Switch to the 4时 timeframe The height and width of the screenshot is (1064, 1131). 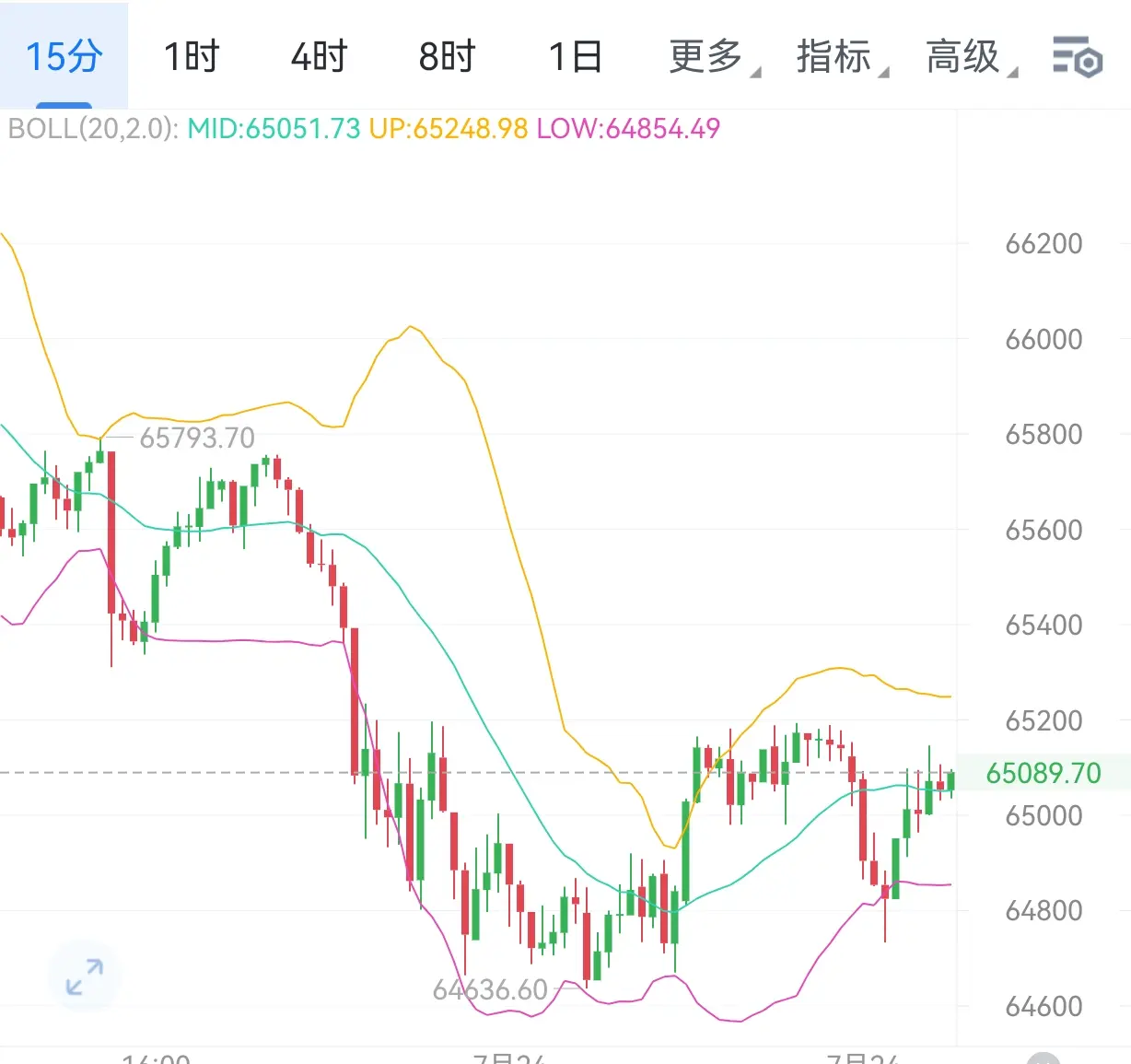click(x=320, y=57)
